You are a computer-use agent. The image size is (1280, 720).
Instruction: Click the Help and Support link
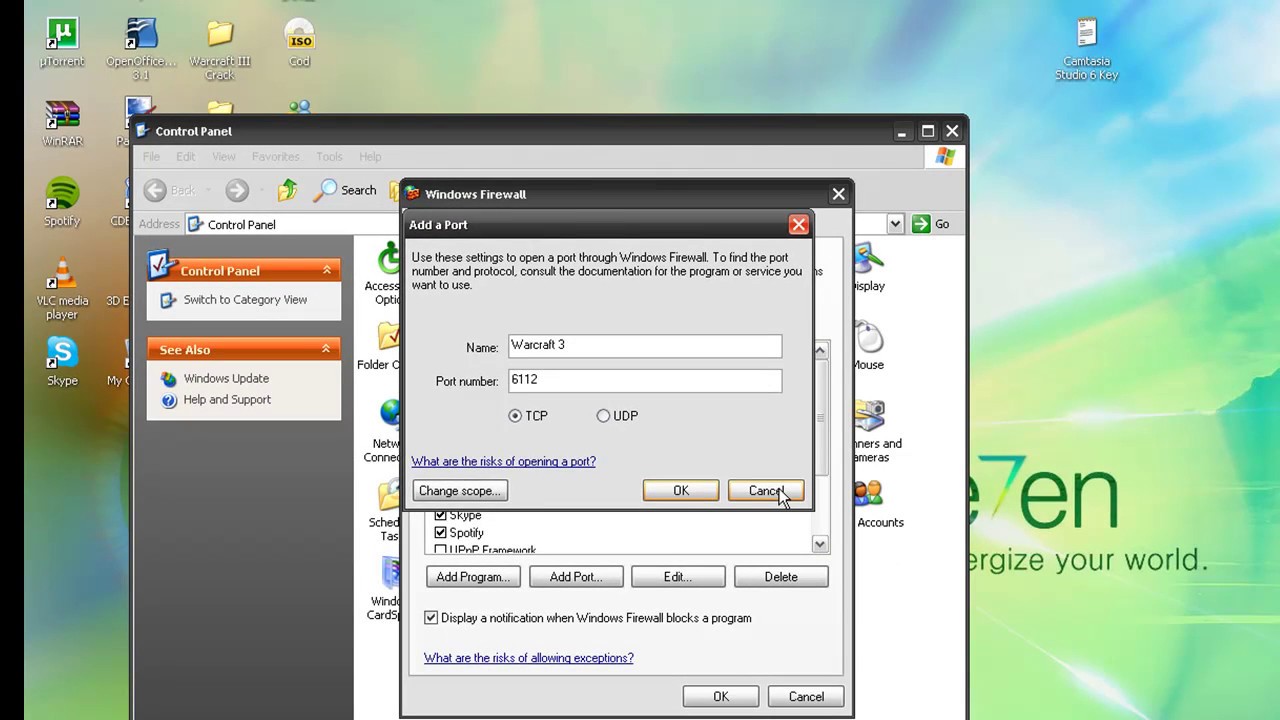[227, 400]
